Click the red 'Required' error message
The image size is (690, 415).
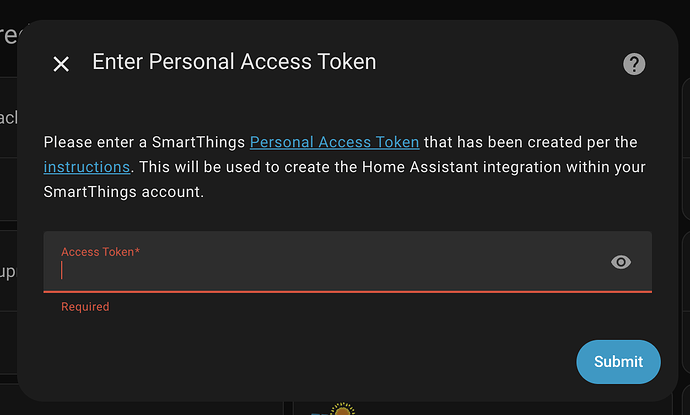tap(85, 307)
